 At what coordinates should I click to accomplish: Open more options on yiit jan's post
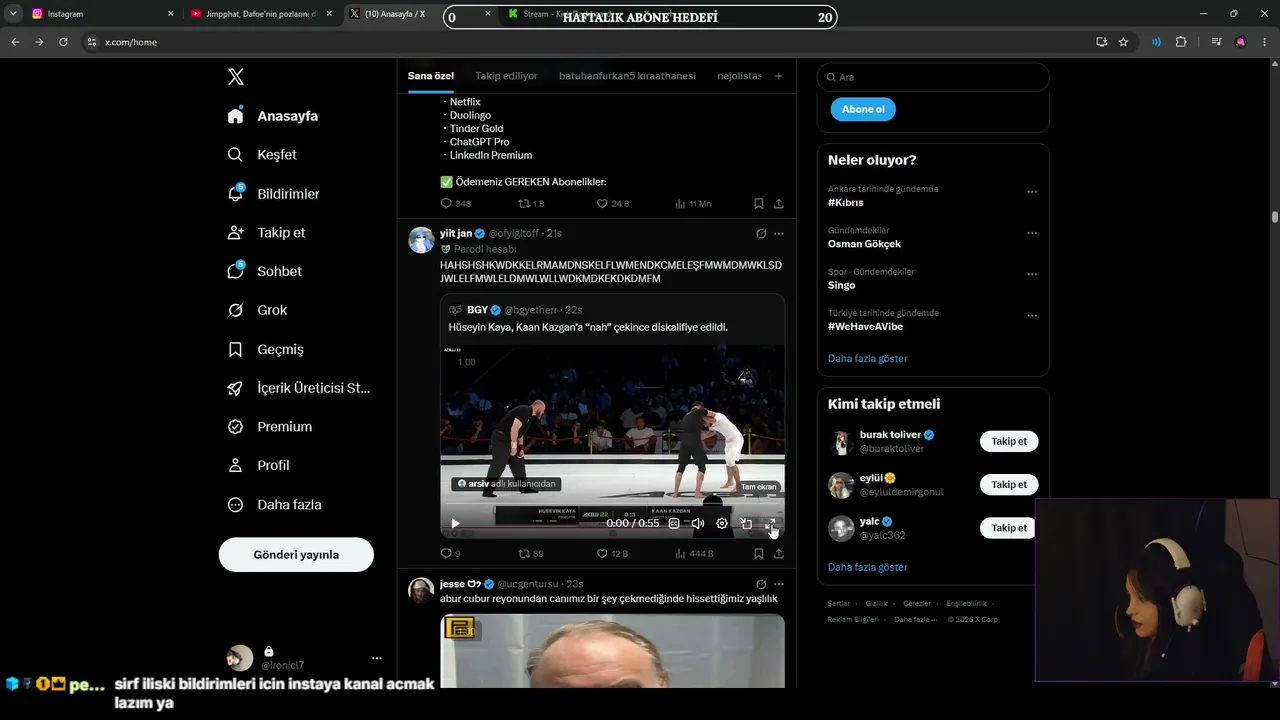[779, 233]
